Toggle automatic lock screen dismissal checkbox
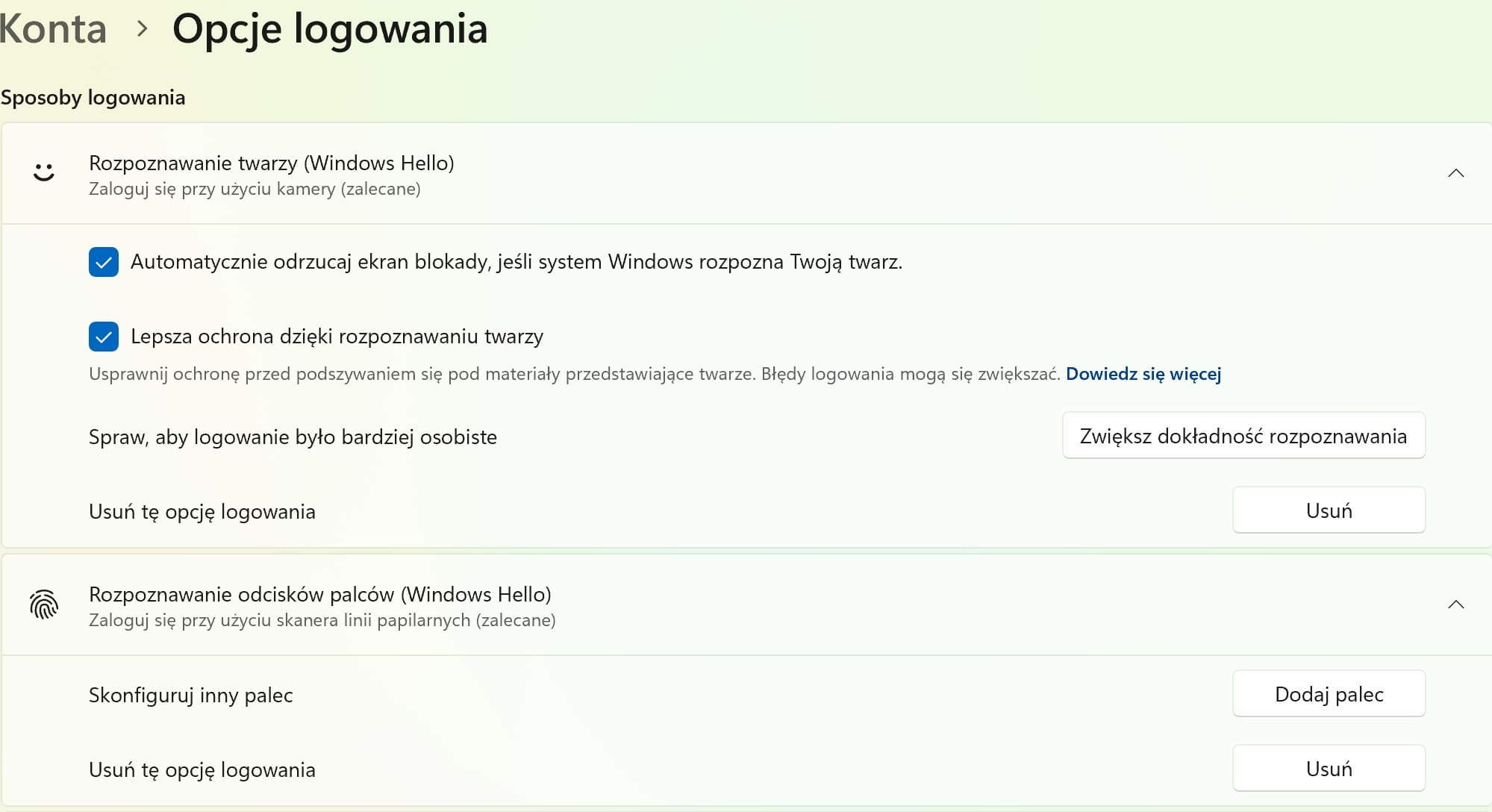This screenshot has height=812, width=1492. tap(104, 262)
